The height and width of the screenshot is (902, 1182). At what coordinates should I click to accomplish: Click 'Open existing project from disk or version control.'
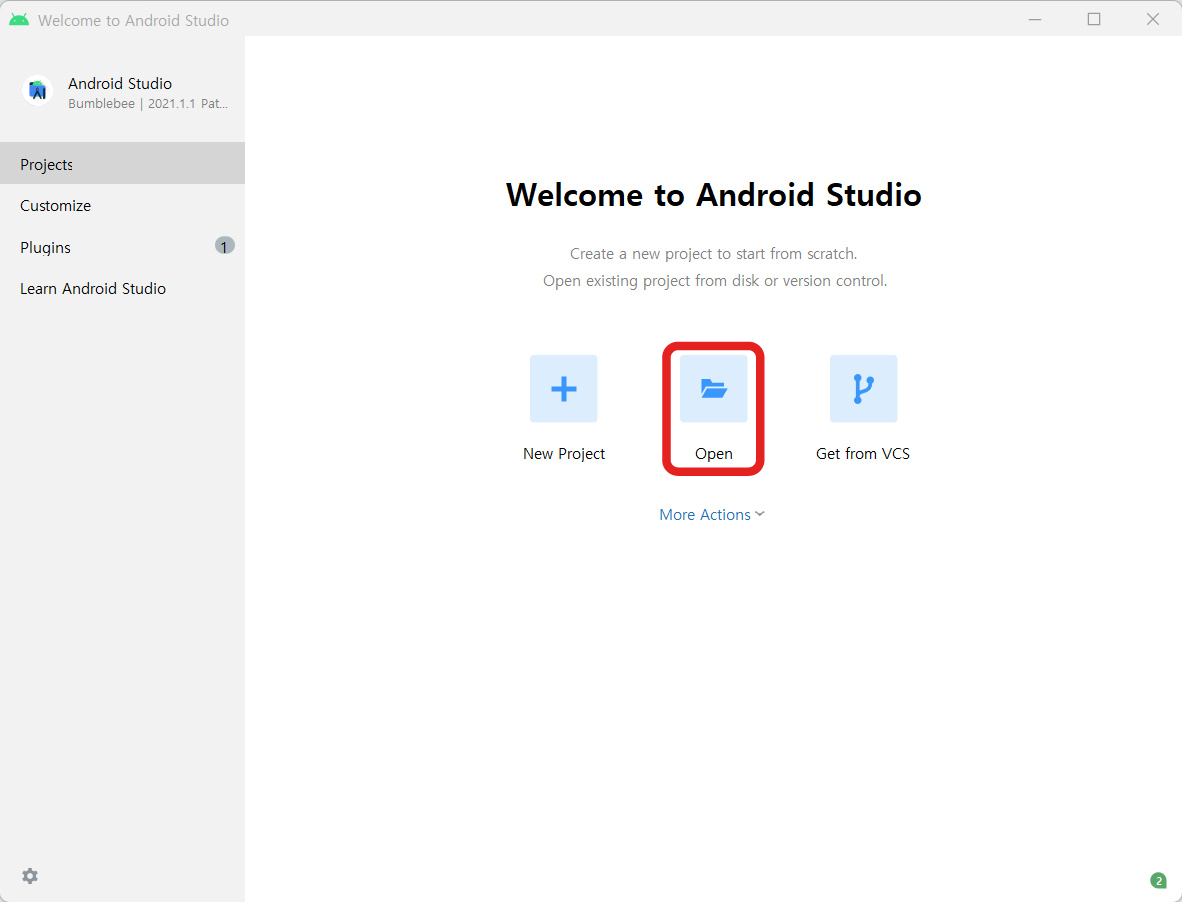pyautogui.click(x=715, y=281)
